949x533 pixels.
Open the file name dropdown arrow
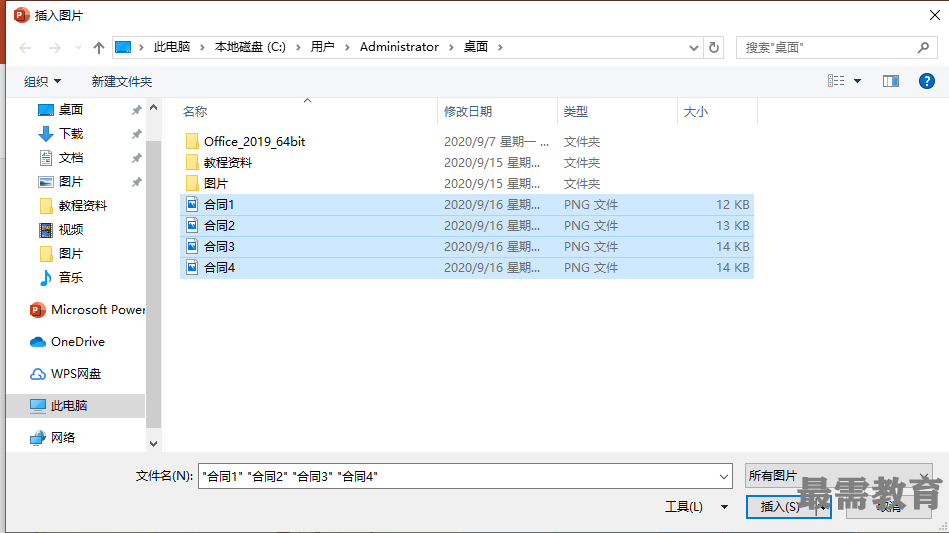(724, 476)
